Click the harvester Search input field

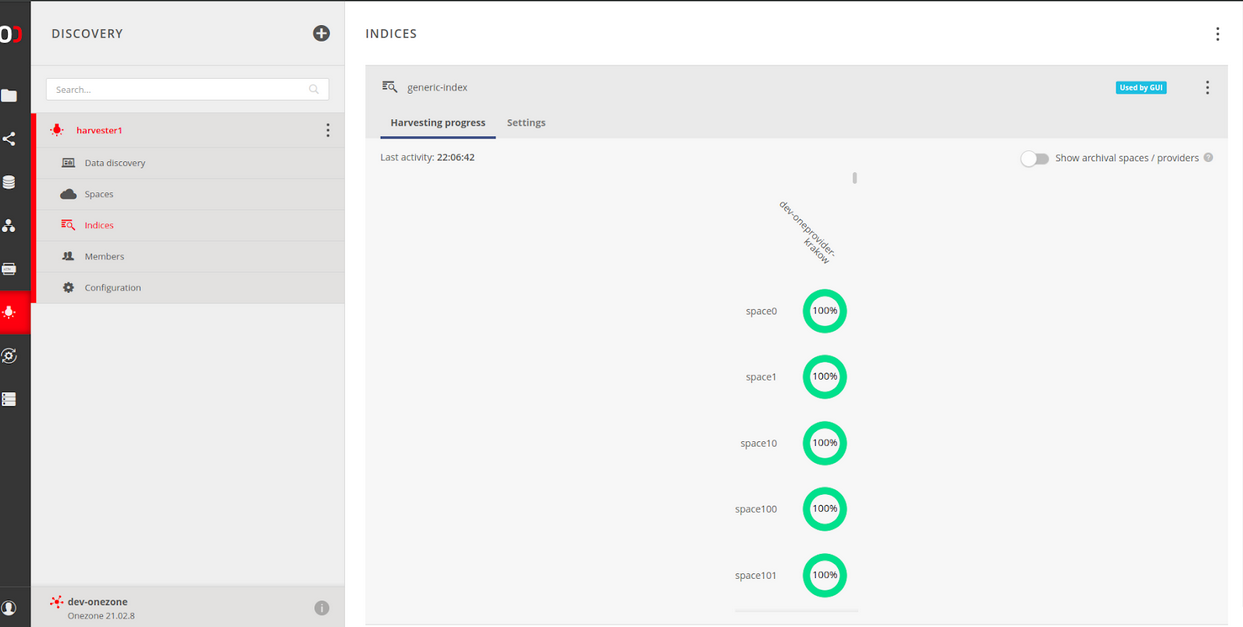pyautogui.click(x=180, y=90)
